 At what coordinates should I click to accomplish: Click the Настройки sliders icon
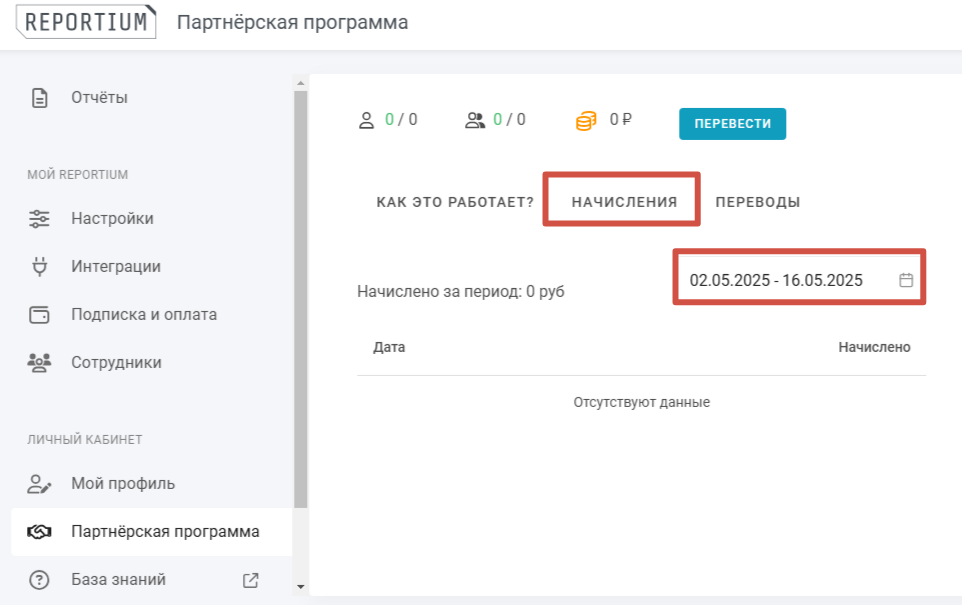click(40, 219)
